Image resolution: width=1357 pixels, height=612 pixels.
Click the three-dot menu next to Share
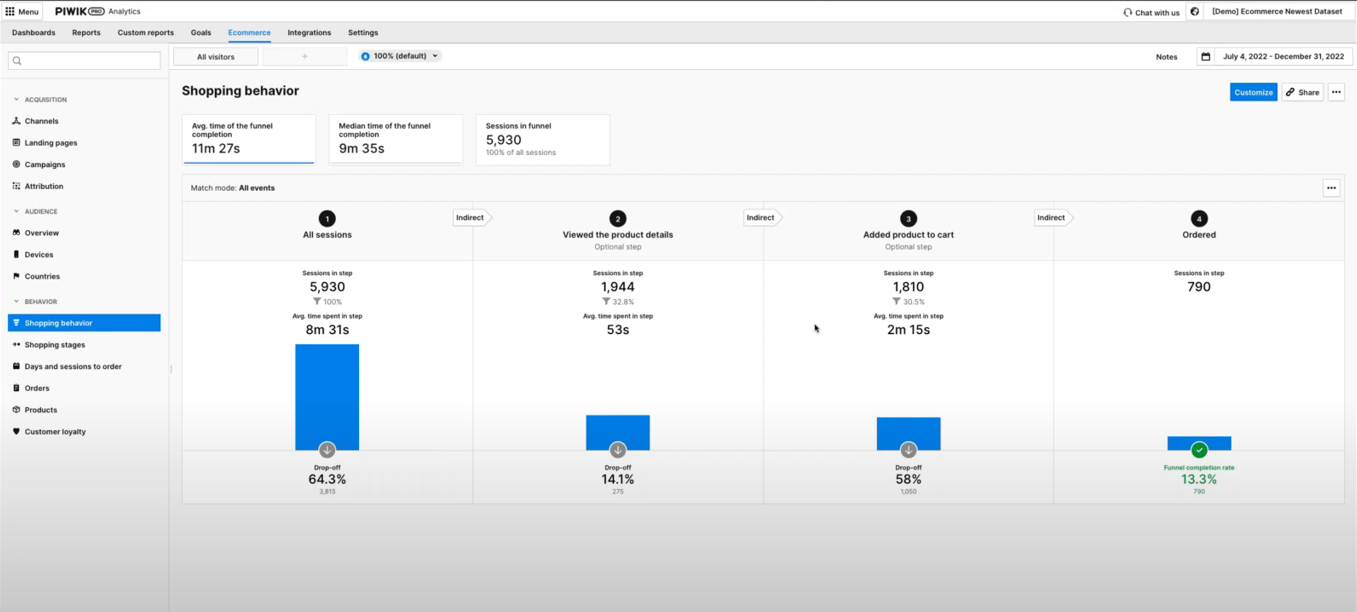point(1336,92)
